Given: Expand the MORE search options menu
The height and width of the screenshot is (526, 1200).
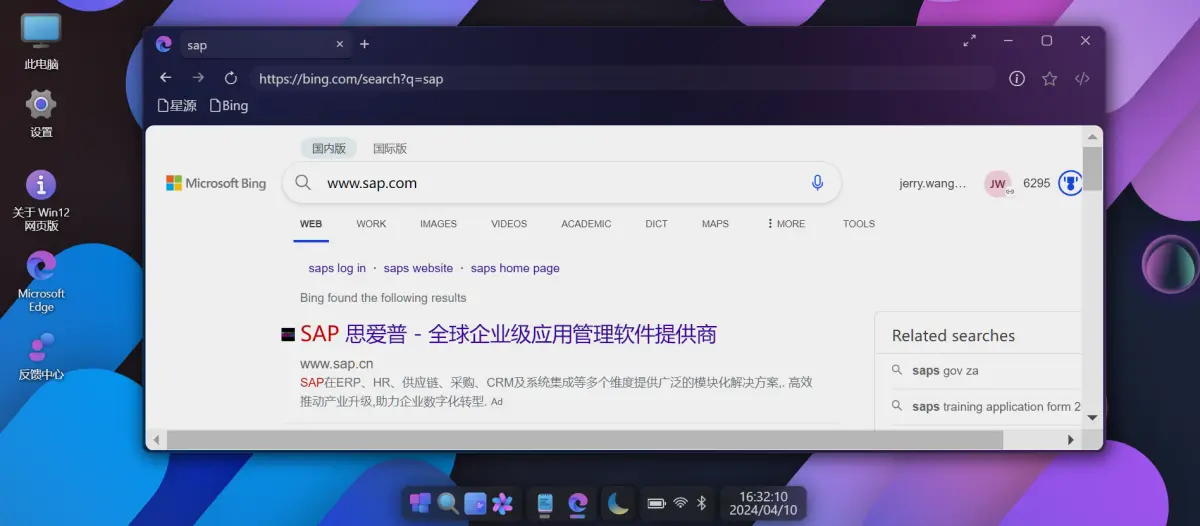Looking at the screenshot, I should point(786,224).
